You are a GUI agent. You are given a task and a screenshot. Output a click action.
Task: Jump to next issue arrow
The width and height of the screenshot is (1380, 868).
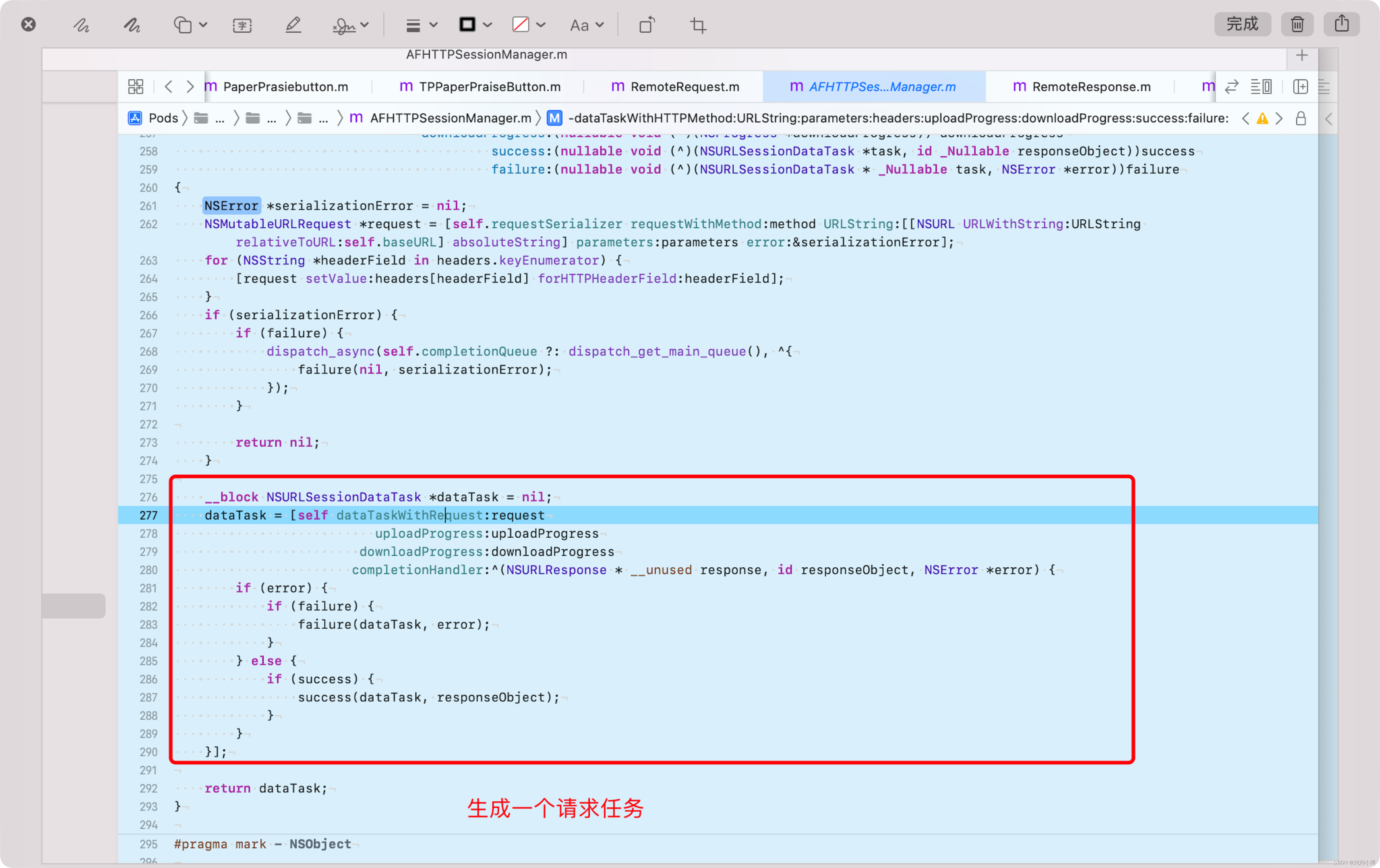pos(1279,118)
